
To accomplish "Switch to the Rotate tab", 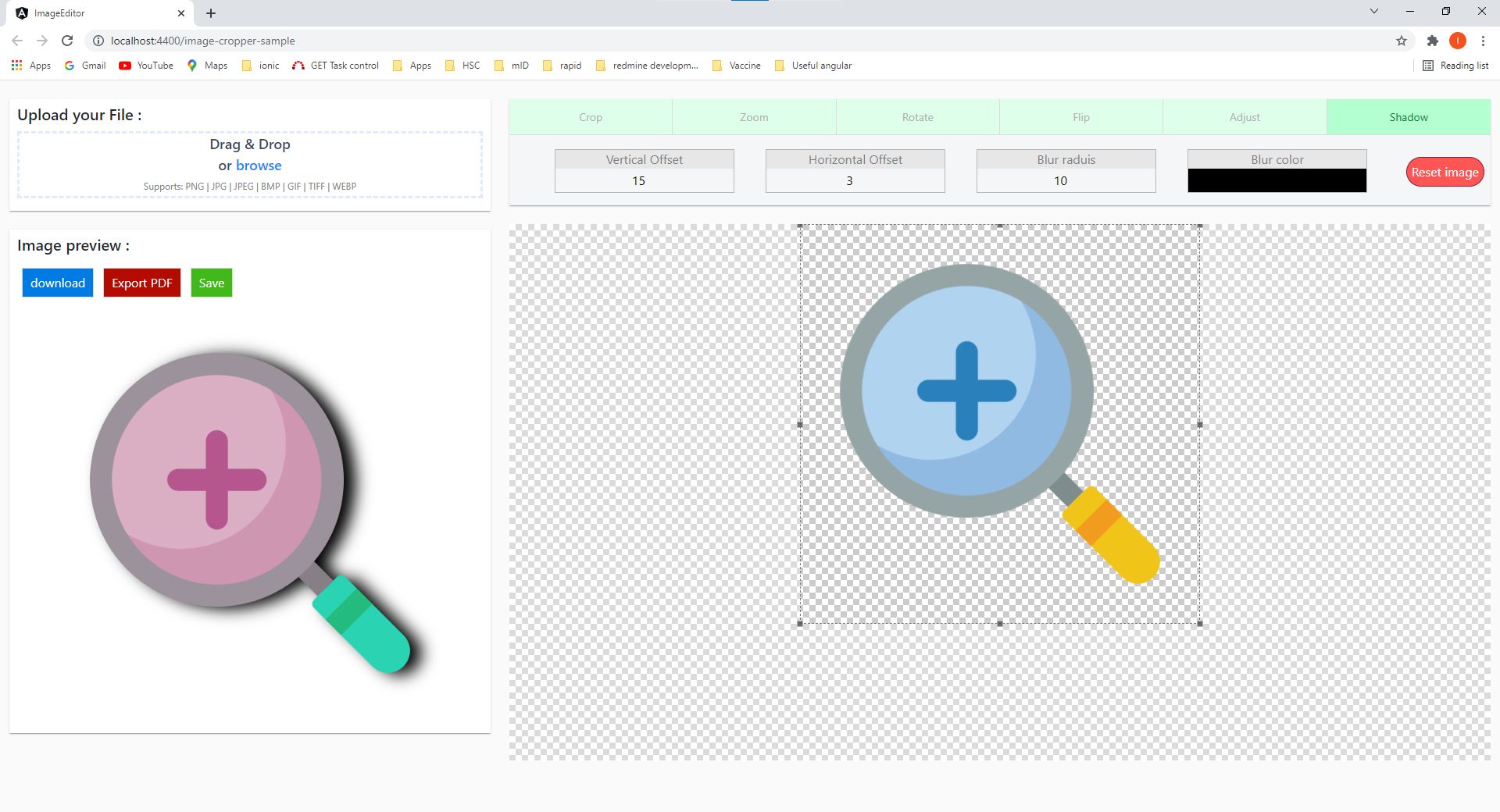I will 918,117.
